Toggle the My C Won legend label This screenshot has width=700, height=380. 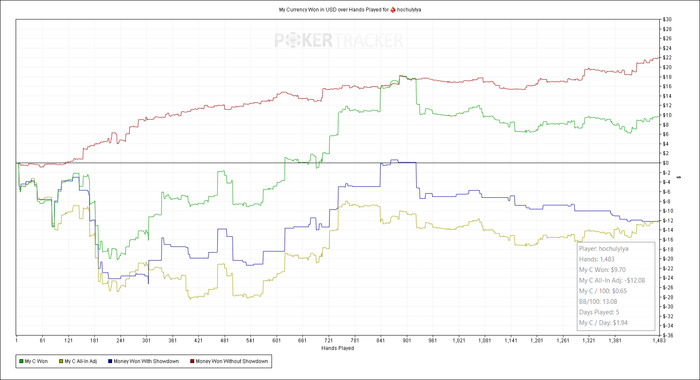(36, 361)
